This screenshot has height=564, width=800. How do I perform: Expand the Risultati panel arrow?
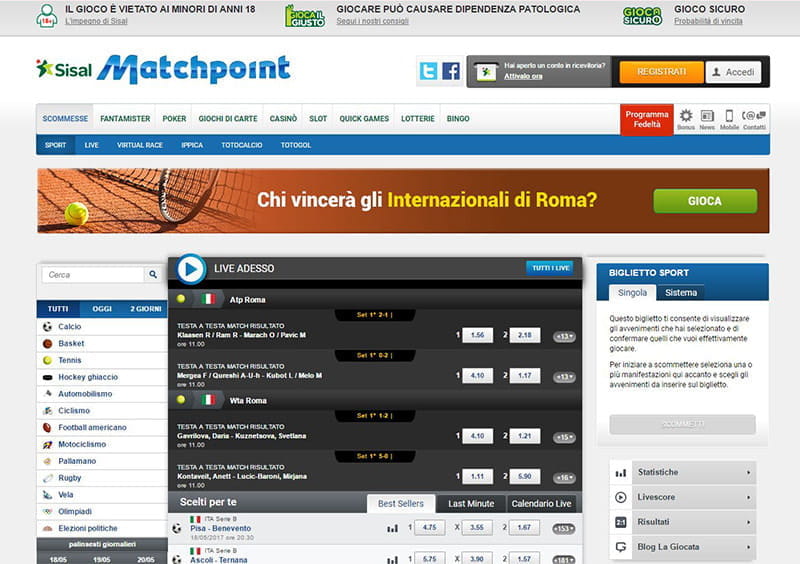click(748, 522)
